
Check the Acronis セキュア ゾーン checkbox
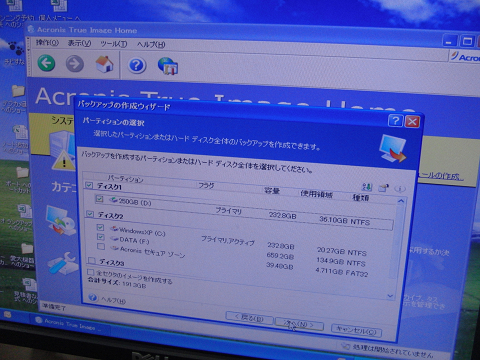101,246
